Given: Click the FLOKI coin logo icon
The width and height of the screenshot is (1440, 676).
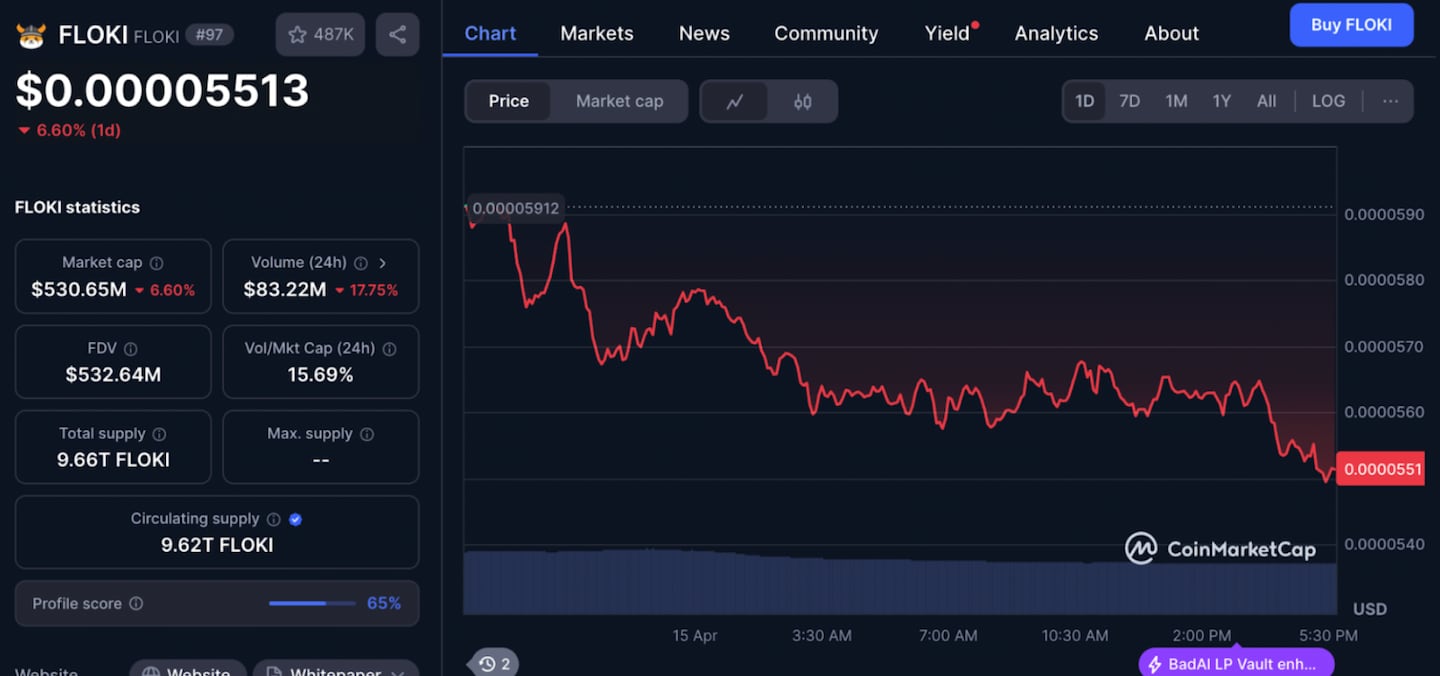Looking at the screenshot, I should [x=31, y=35].
